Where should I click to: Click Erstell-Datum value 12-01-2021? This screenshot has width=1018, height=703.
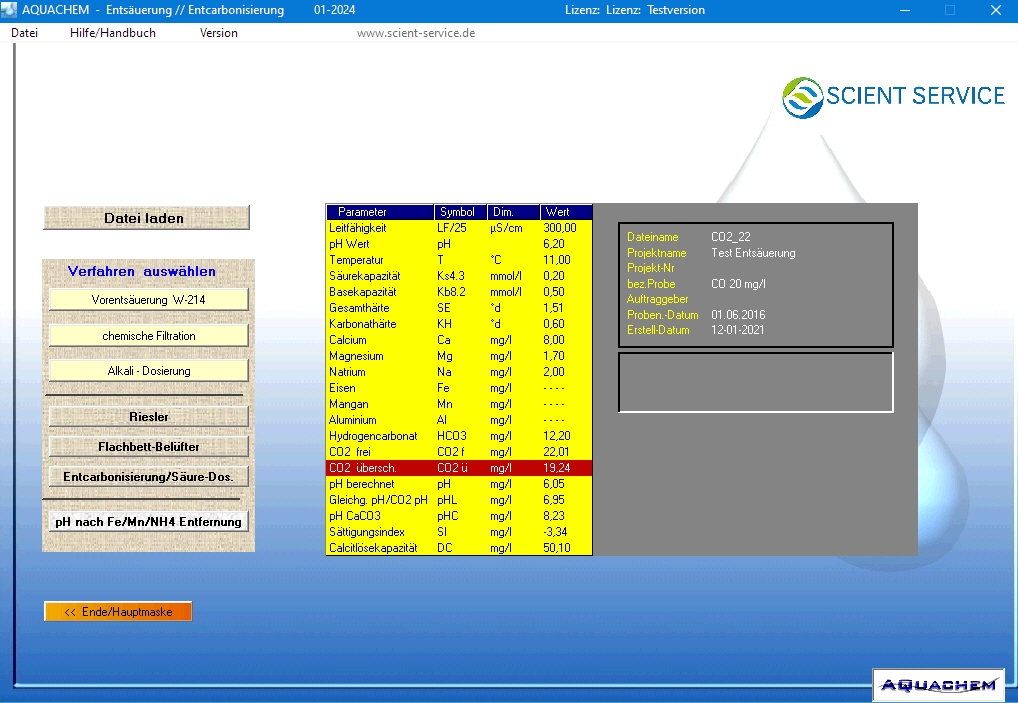click(738, 330)
